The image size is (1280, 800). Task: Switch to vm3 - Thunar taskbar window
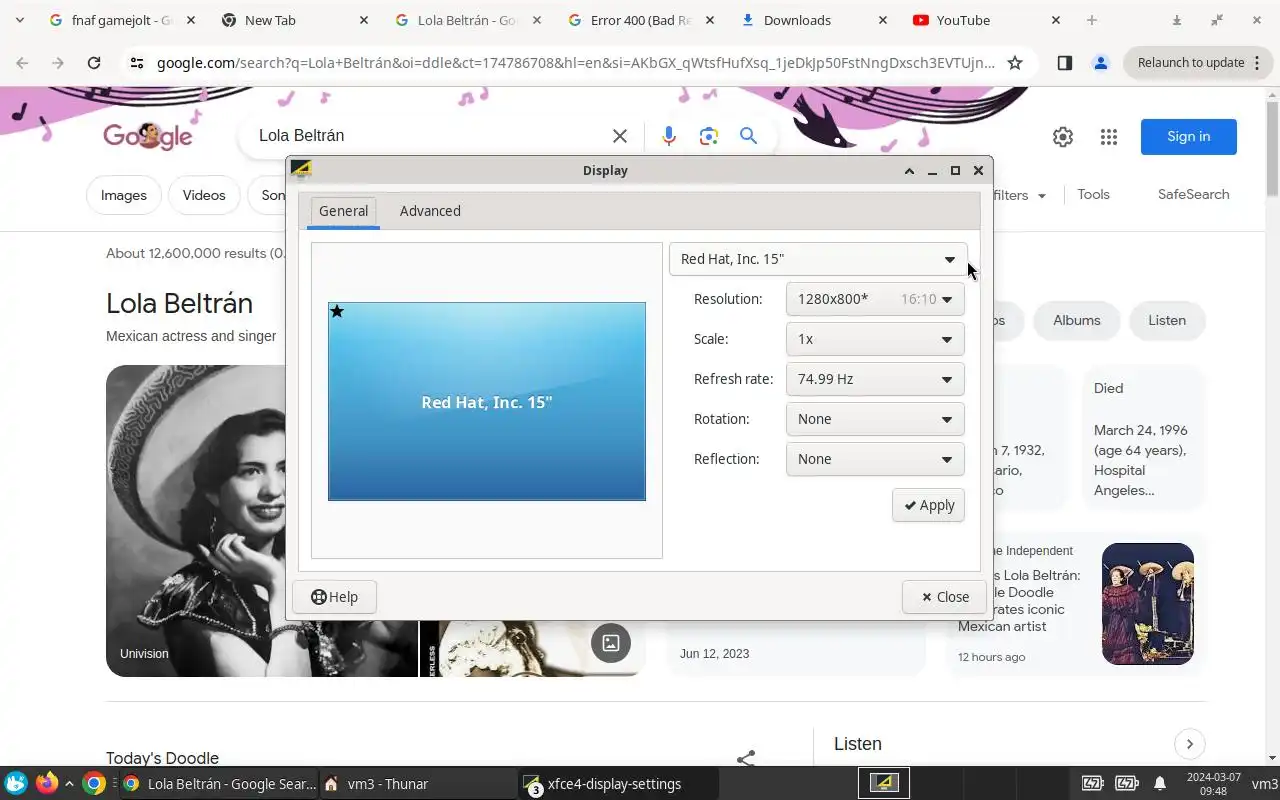(x=418, y=783)
